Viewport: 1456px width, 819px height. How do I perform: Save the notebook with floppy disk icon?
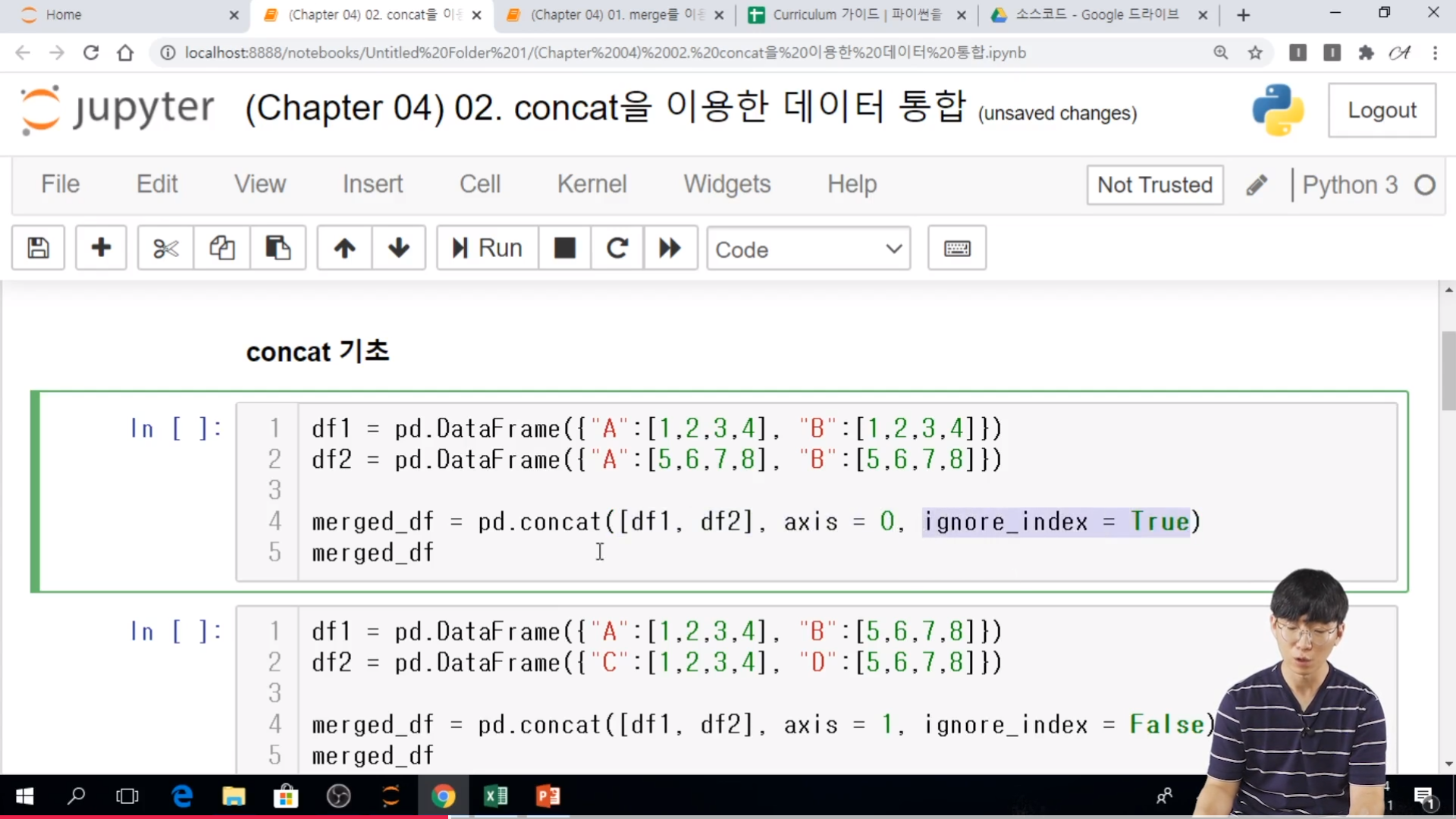(38, 248)
